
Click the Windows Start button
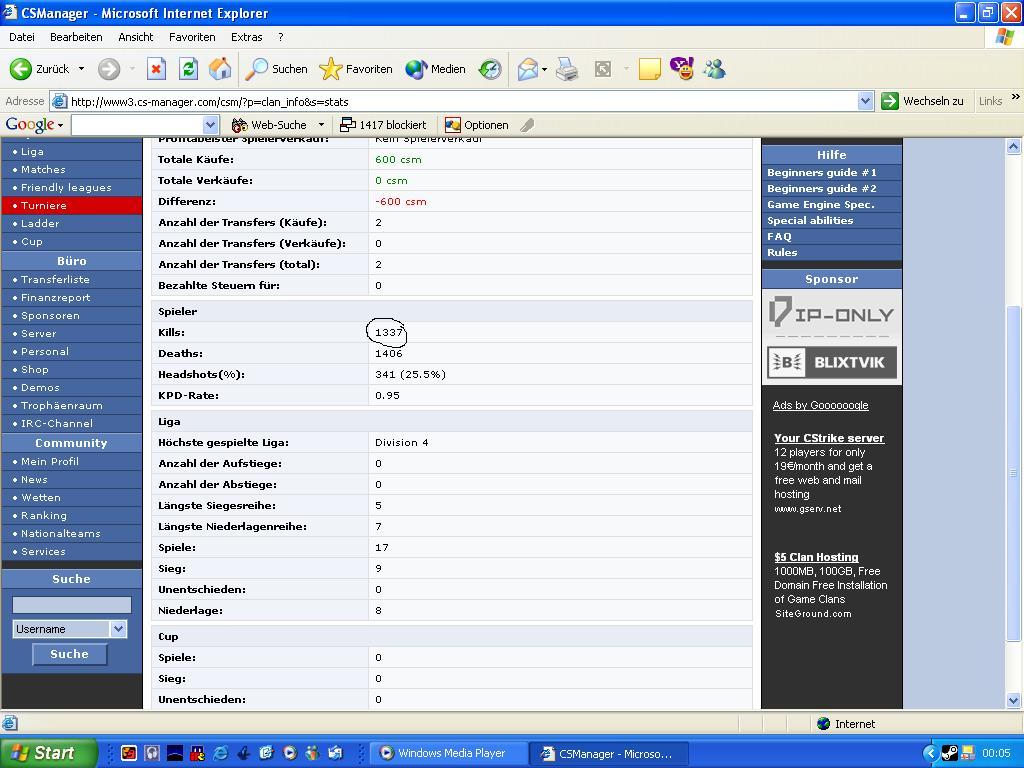pos(49,754)
